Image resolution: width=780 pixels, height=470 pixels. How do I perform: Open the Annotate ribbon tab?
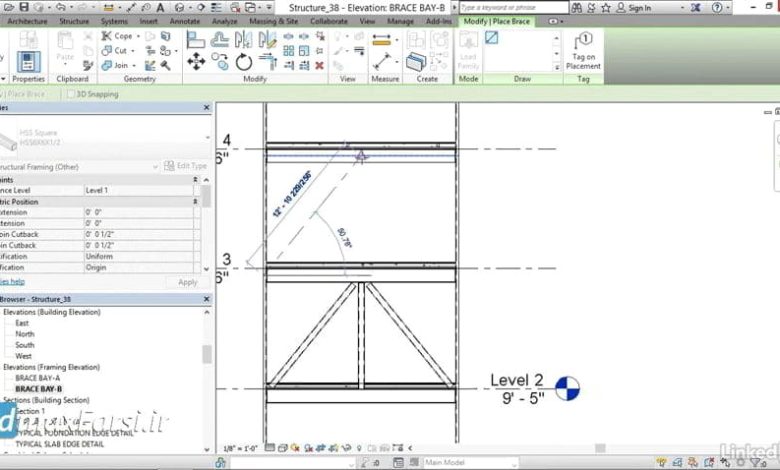tap(185, 21)
